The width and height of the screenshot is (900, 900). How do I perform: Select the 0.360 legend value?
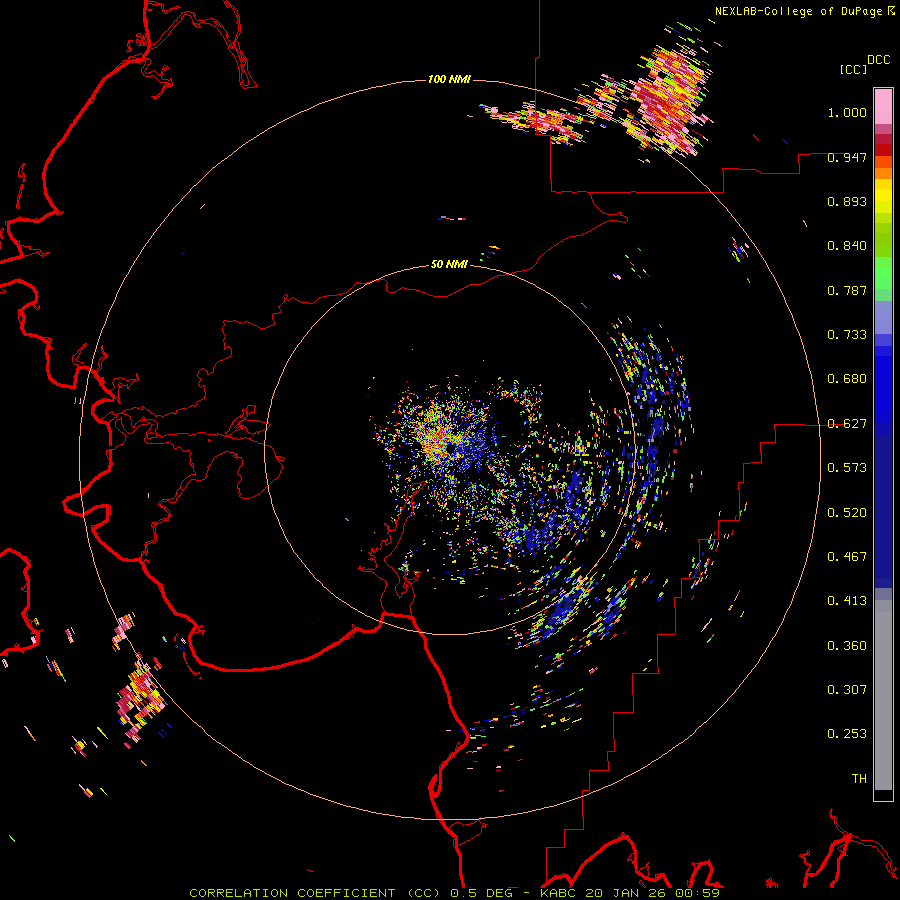[847, 646]
